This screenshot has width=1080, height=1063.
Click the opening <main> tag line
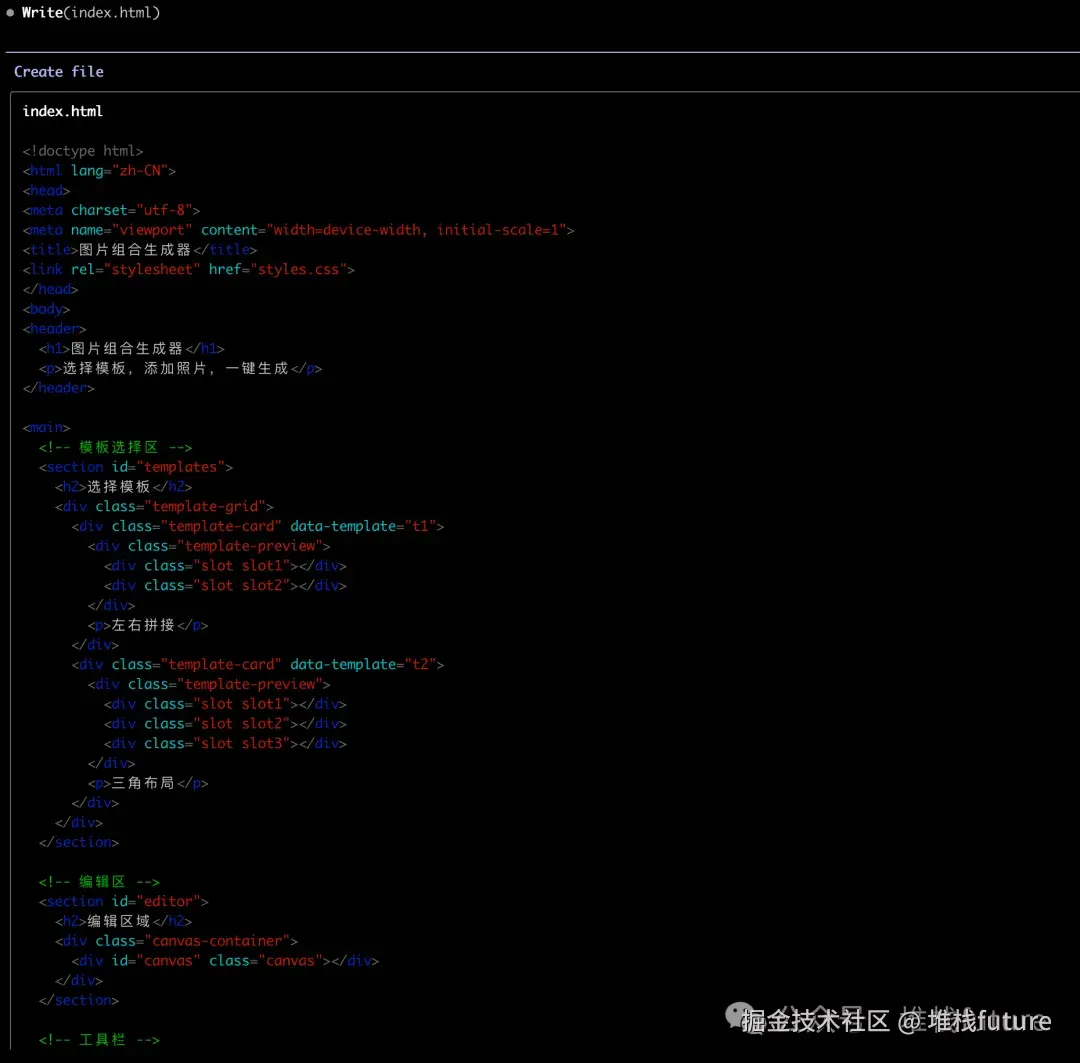tap(46, 428)
